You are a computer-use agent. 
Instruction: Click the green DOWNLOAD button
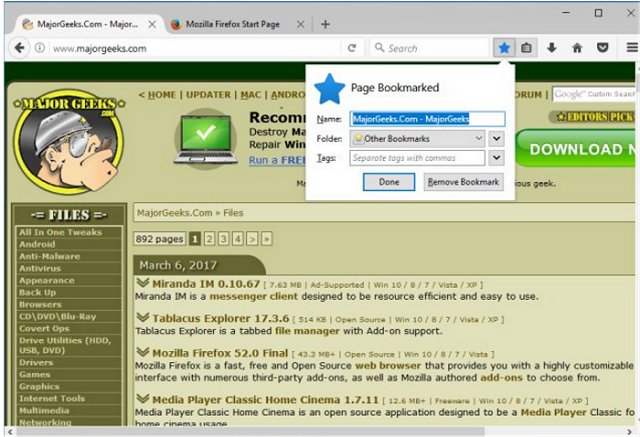click(x=576, y=149)
